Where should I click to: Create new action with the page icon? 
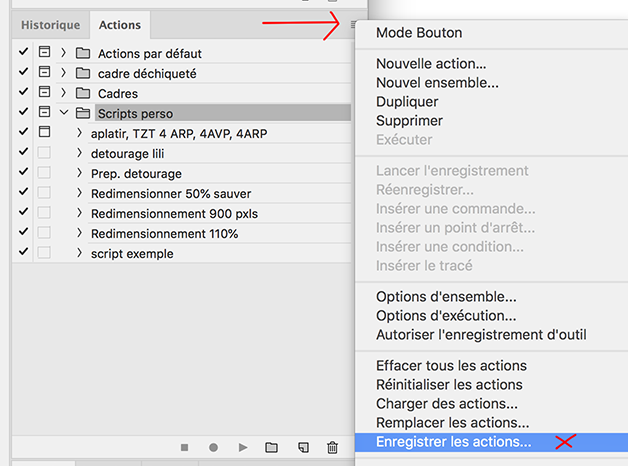pyautogui.click(x=303, y=447)
